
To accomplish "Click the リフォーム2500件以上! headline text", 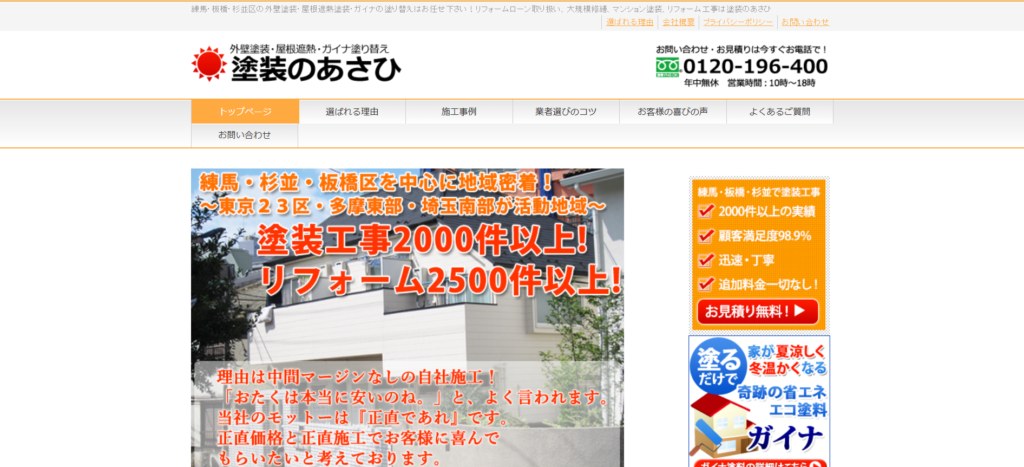I will (441, 281).
